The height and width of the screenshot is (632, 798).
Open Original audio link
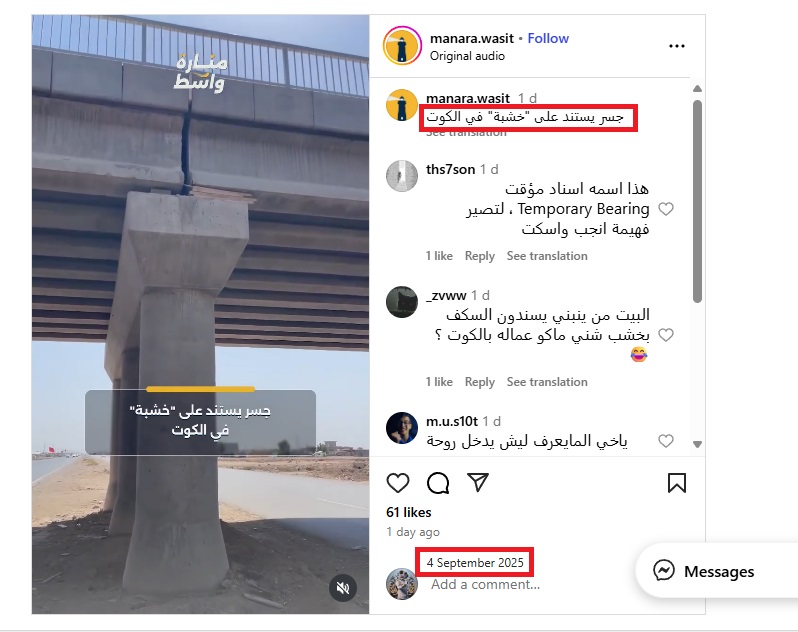(467, 56)
